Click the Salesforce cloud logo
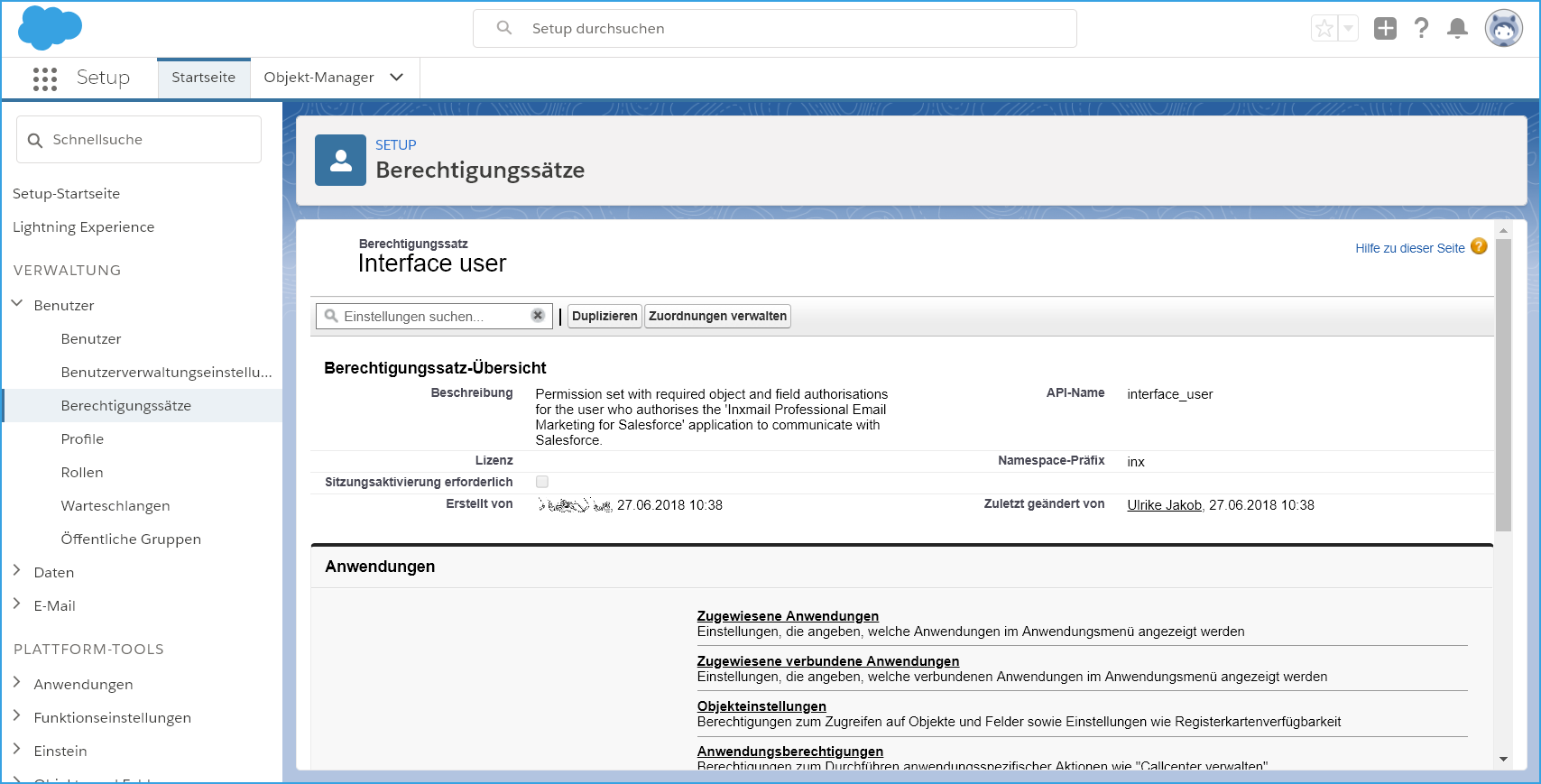This screenshot has width=1541, height=784. [50, 28]
